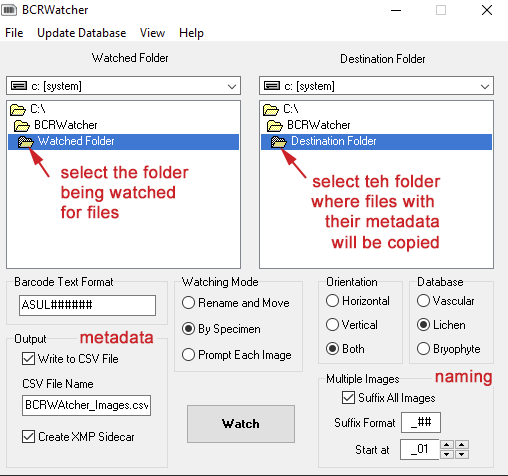Disable the Create XMP Sidecar checkbox
This screenshot has width=508, height=476.
click(x=28, y=437)
